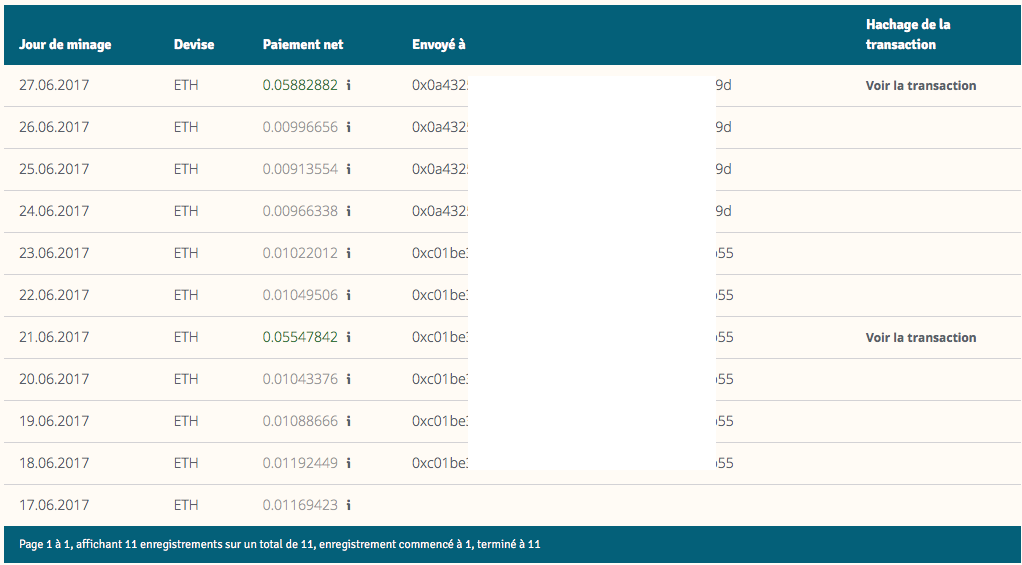Image resolution: width=1022 pixels, height=565 pixels.
Task: Click Hachage de la transaction header
Action: (x=907, y=35)
